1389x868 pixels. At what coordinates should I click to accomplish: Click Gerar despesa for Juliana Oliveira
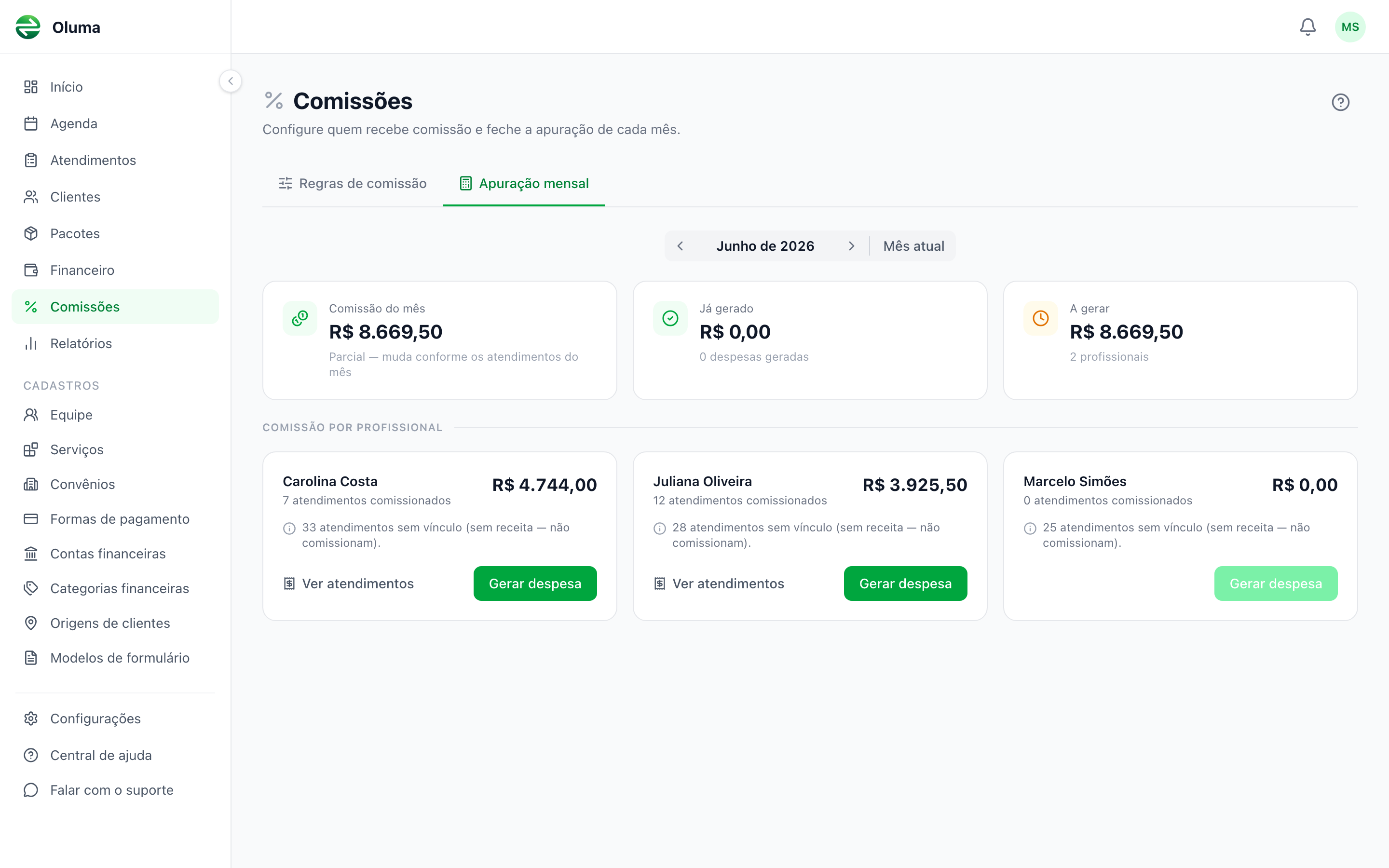tap(905, 584)
